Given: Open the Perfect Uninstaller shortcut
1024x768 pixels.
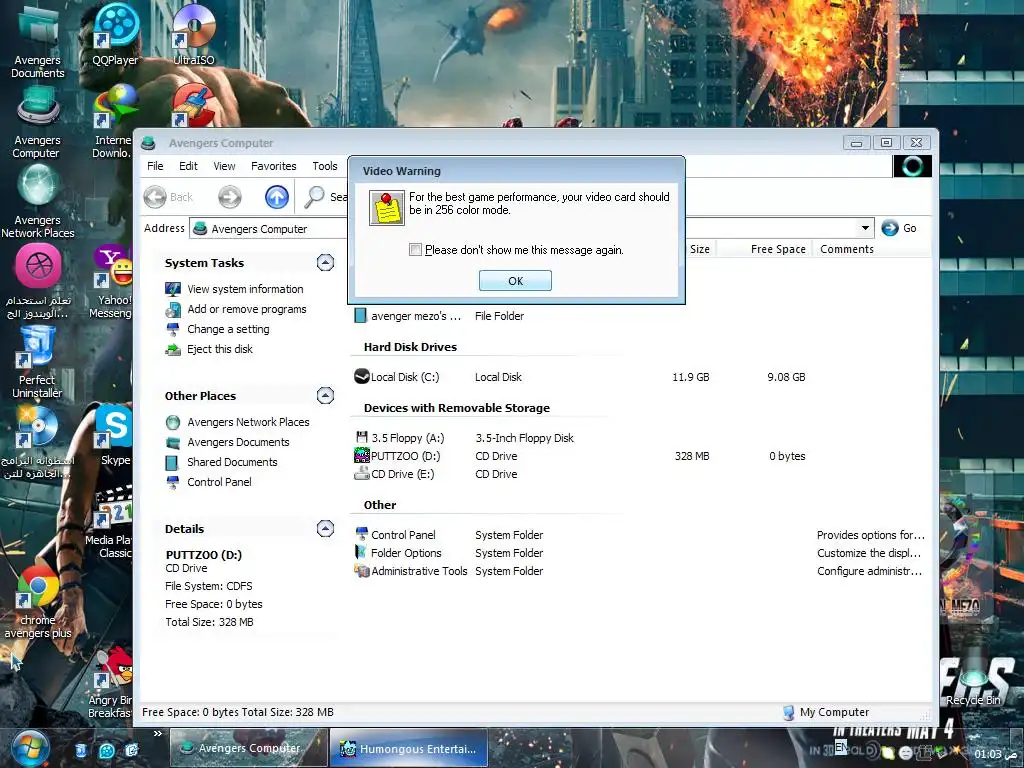Looking at the screenshot, I should coord(37,362).
